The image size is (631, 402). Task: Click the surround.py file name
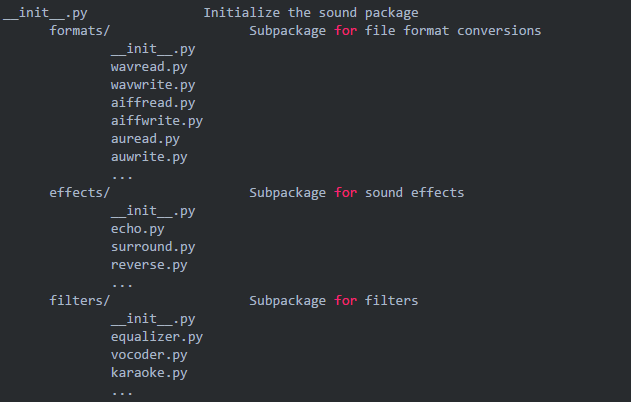[153, 247]
